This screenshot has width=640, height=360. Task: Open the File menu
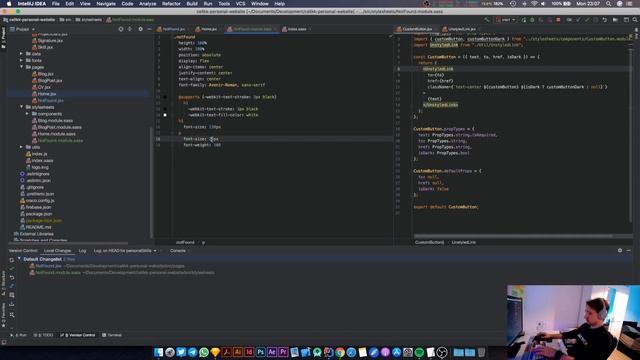[56, 4]
